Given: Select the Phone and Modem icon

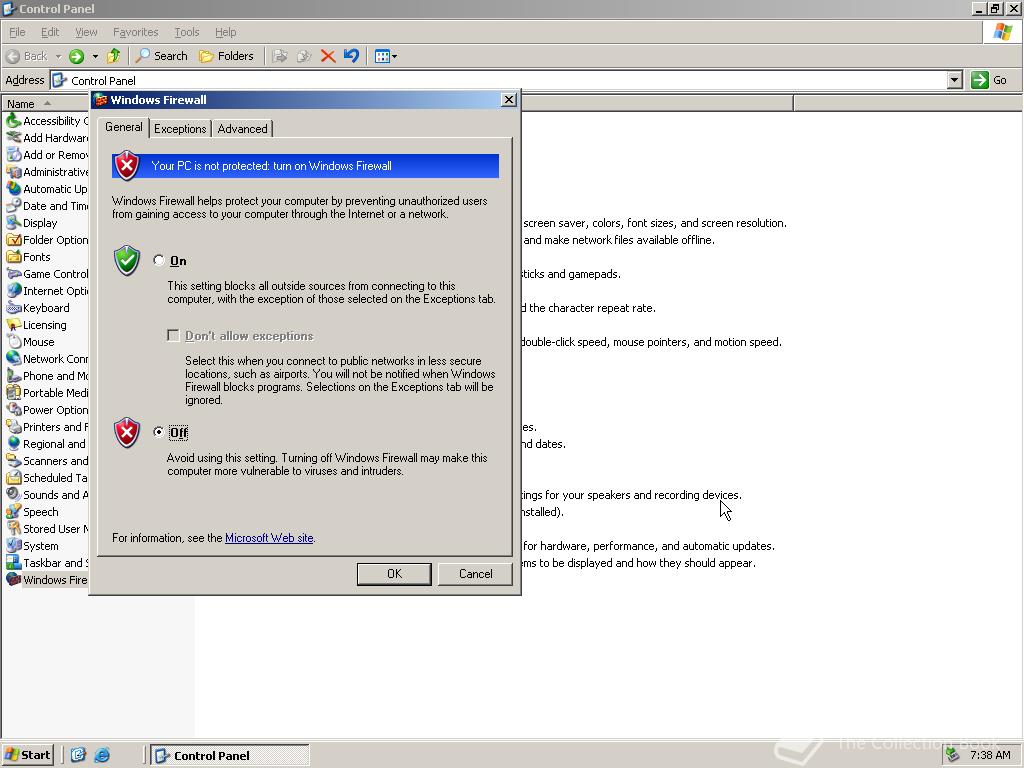Looking at the screenshot, I should 14,376.
